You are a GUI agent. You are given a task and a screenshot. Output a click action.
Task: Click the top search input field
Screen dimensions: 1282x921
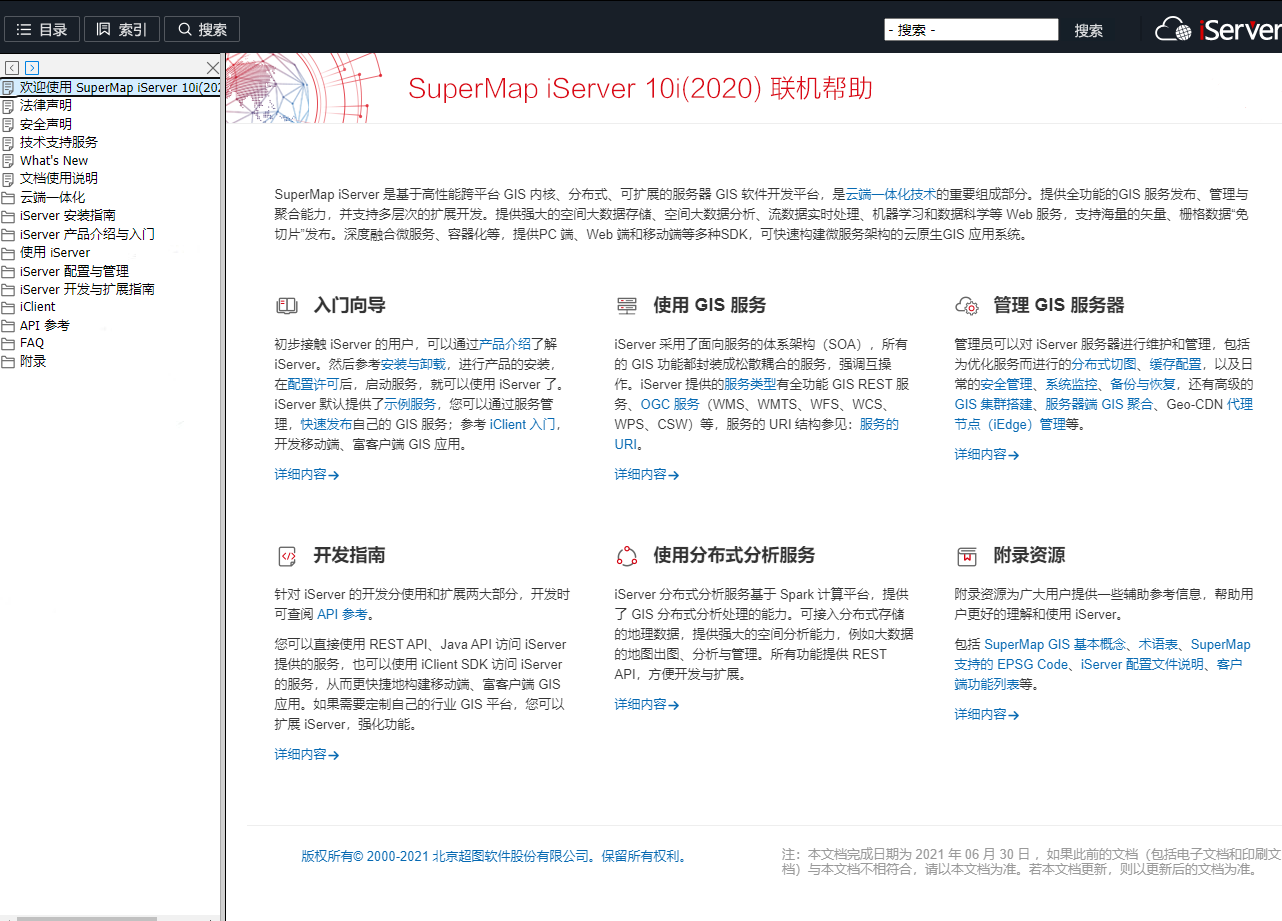971,30
